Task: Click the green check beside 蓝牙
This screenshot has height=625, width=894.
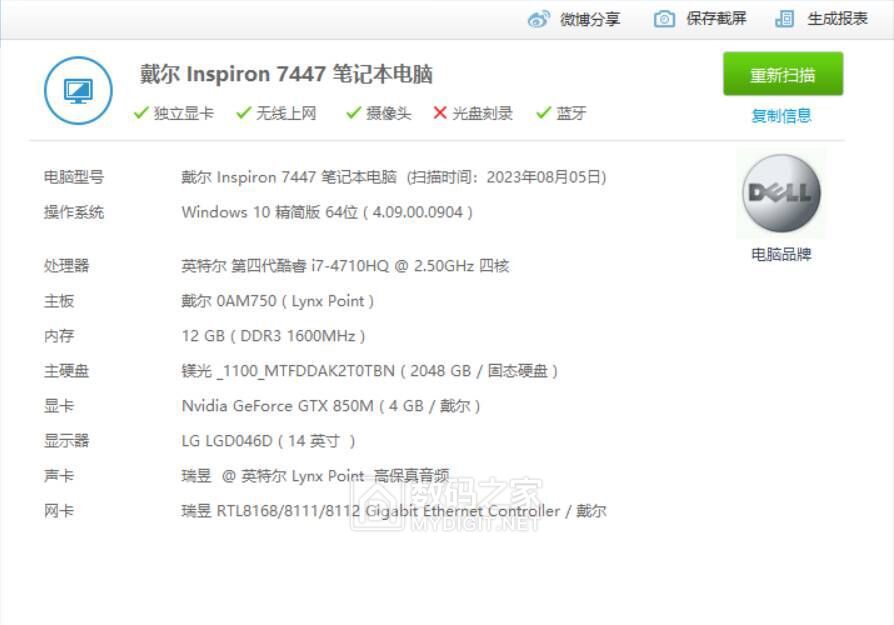Action: 543,113
